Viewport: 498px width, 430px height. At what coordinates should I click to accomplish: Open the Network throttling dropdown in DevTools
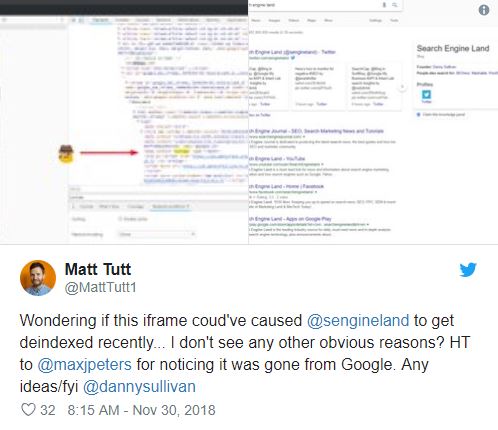156,234
